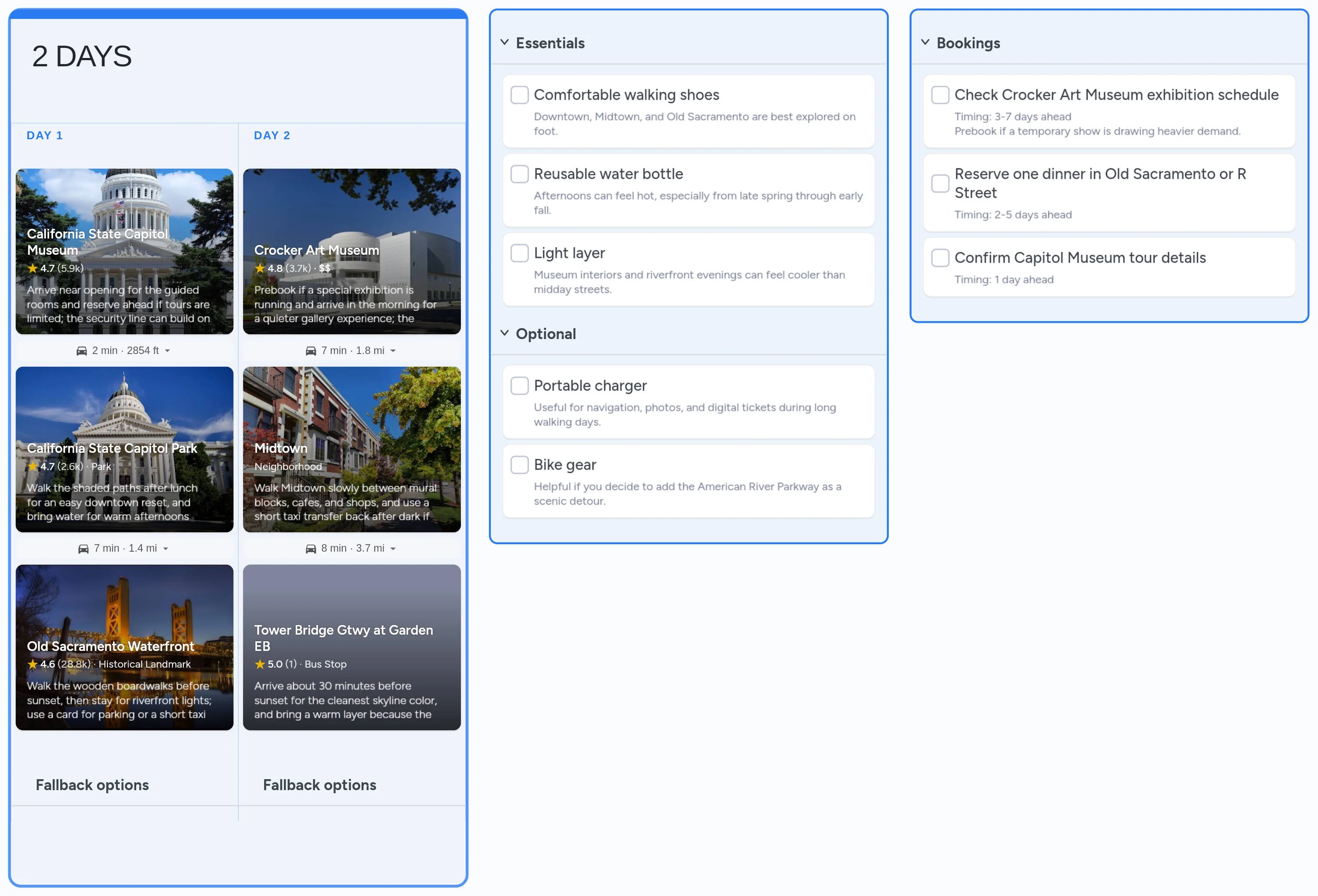This screenshot has height=896, width=1318.
Task: Open Fallback options under Day 1
Action: tap(92, 785)
